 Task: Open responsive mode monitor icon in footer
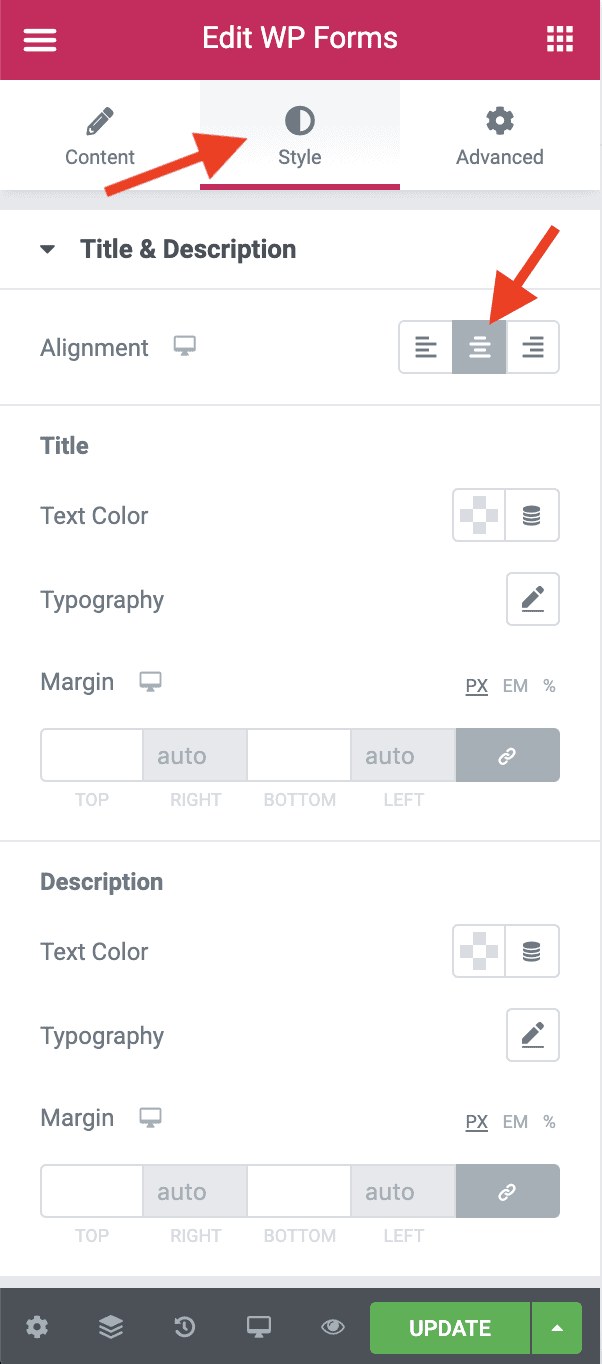259,1328
